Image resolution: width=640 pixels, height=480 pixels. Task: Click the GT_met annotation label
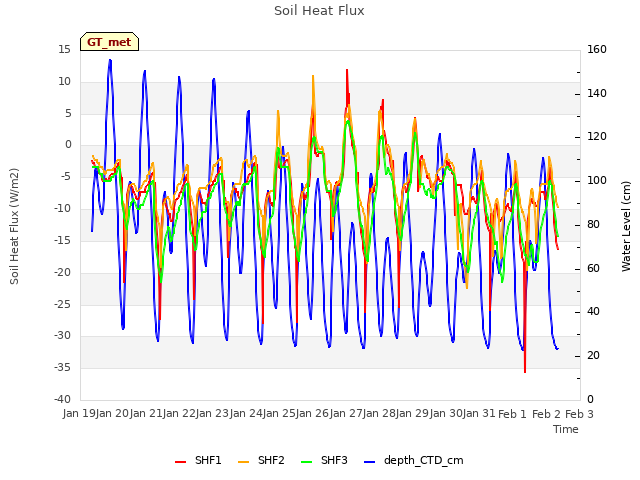[109, 42]
